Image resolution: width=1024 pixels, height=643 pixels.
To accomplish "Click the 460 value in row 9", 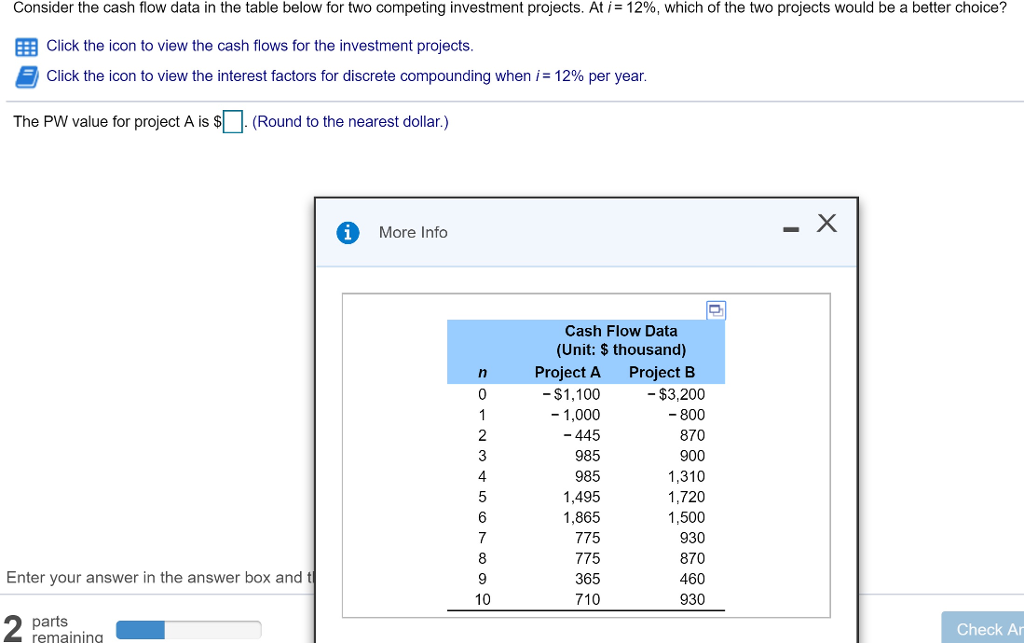I will (x=692, y=579).
